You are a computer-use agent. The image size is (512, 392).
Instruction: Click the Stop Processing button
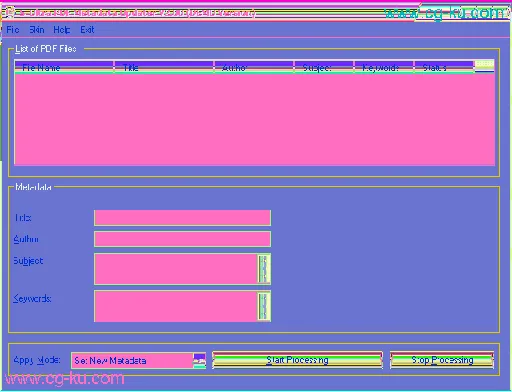click(442, 360)
